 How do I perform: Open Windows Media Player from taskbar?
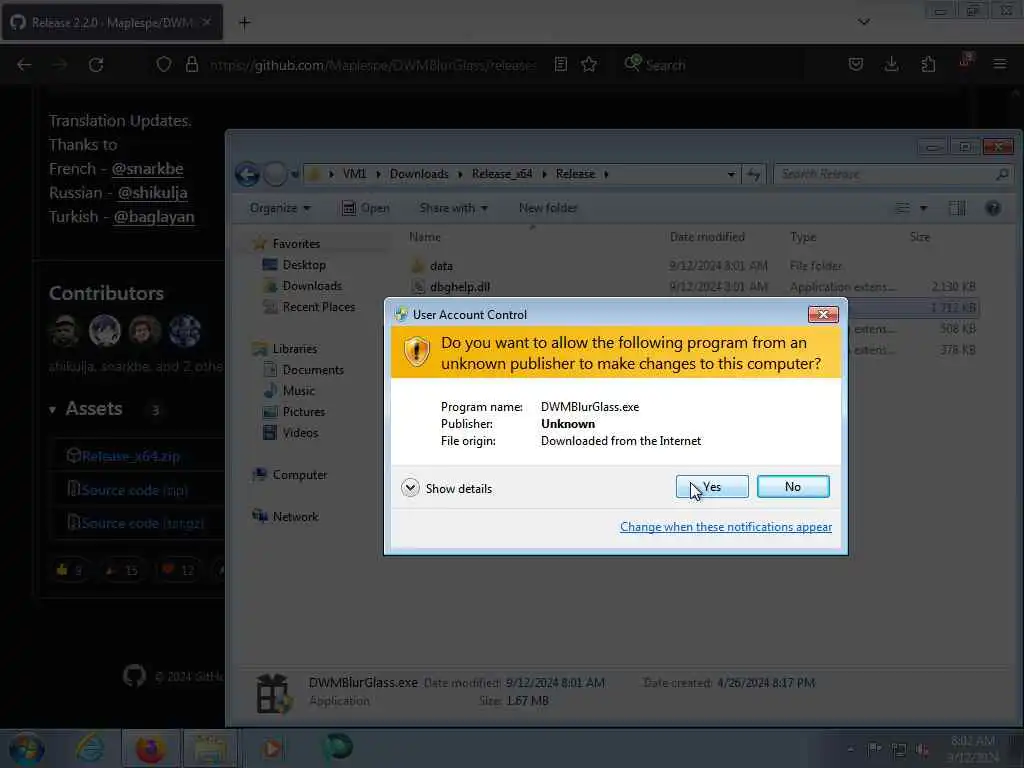click(x=272, y=748)
